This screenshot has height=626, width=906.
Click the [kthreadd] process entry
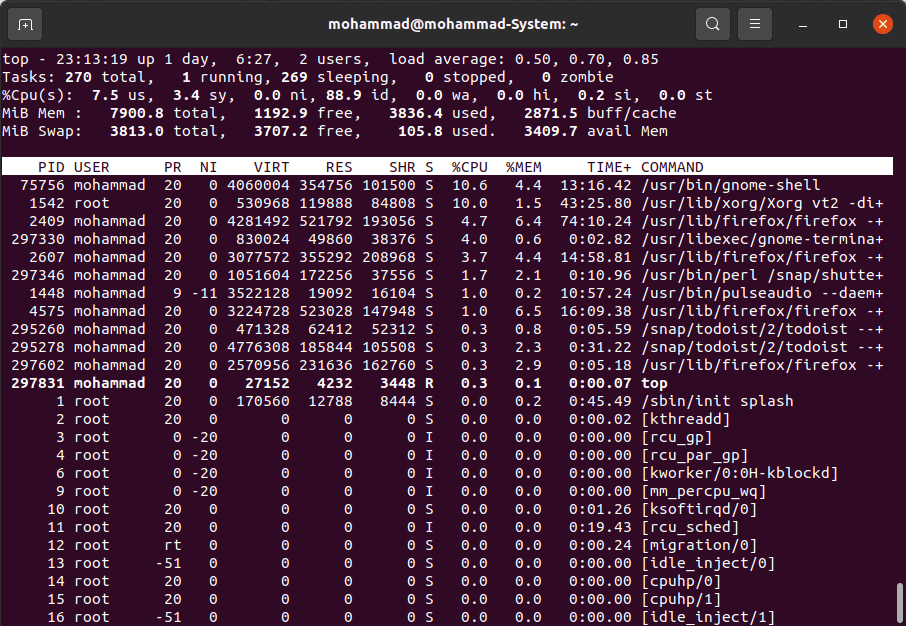685,419
